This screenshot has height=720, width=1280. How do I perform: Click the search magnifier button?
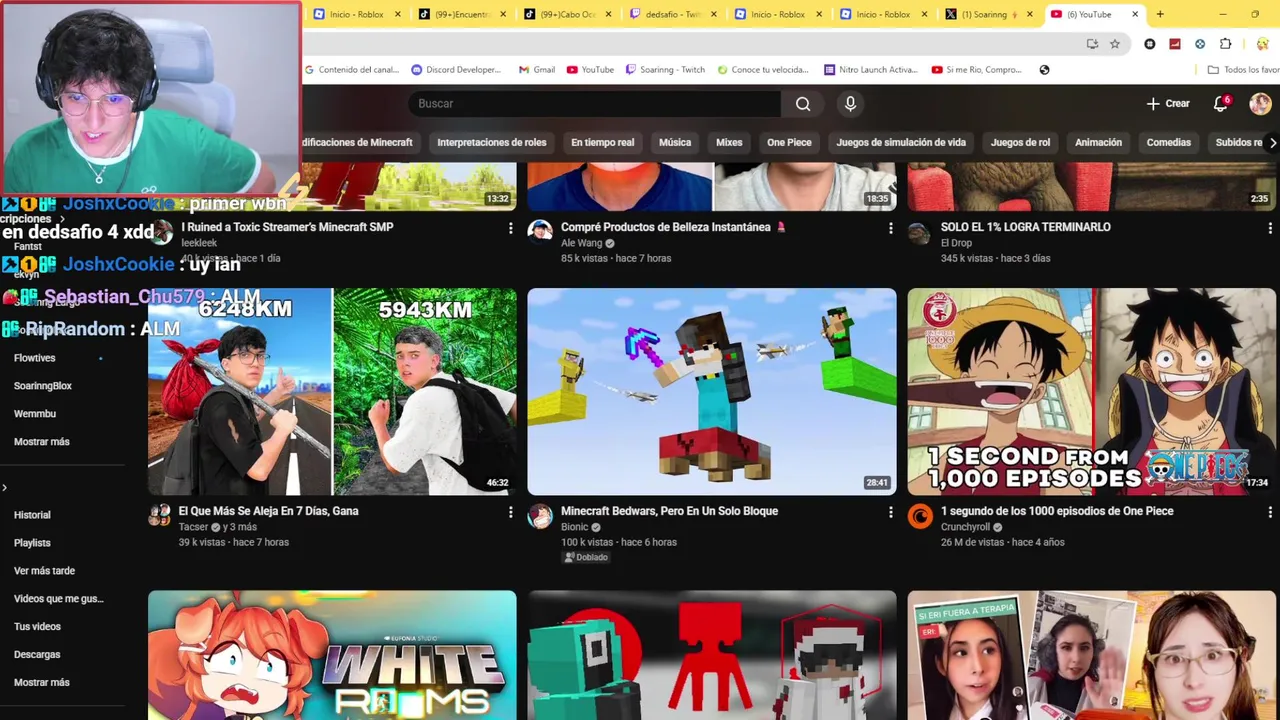(x=803, y=104)
